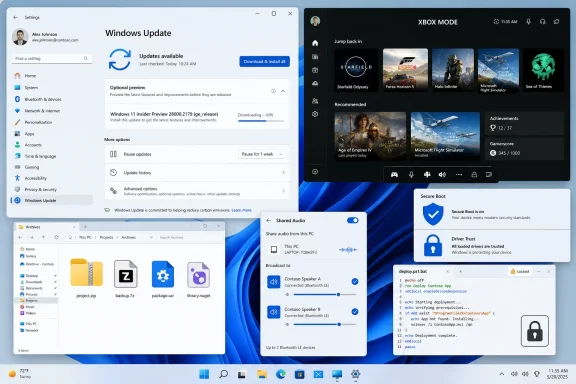Select the deploy.ps1.bat tab

424,272
